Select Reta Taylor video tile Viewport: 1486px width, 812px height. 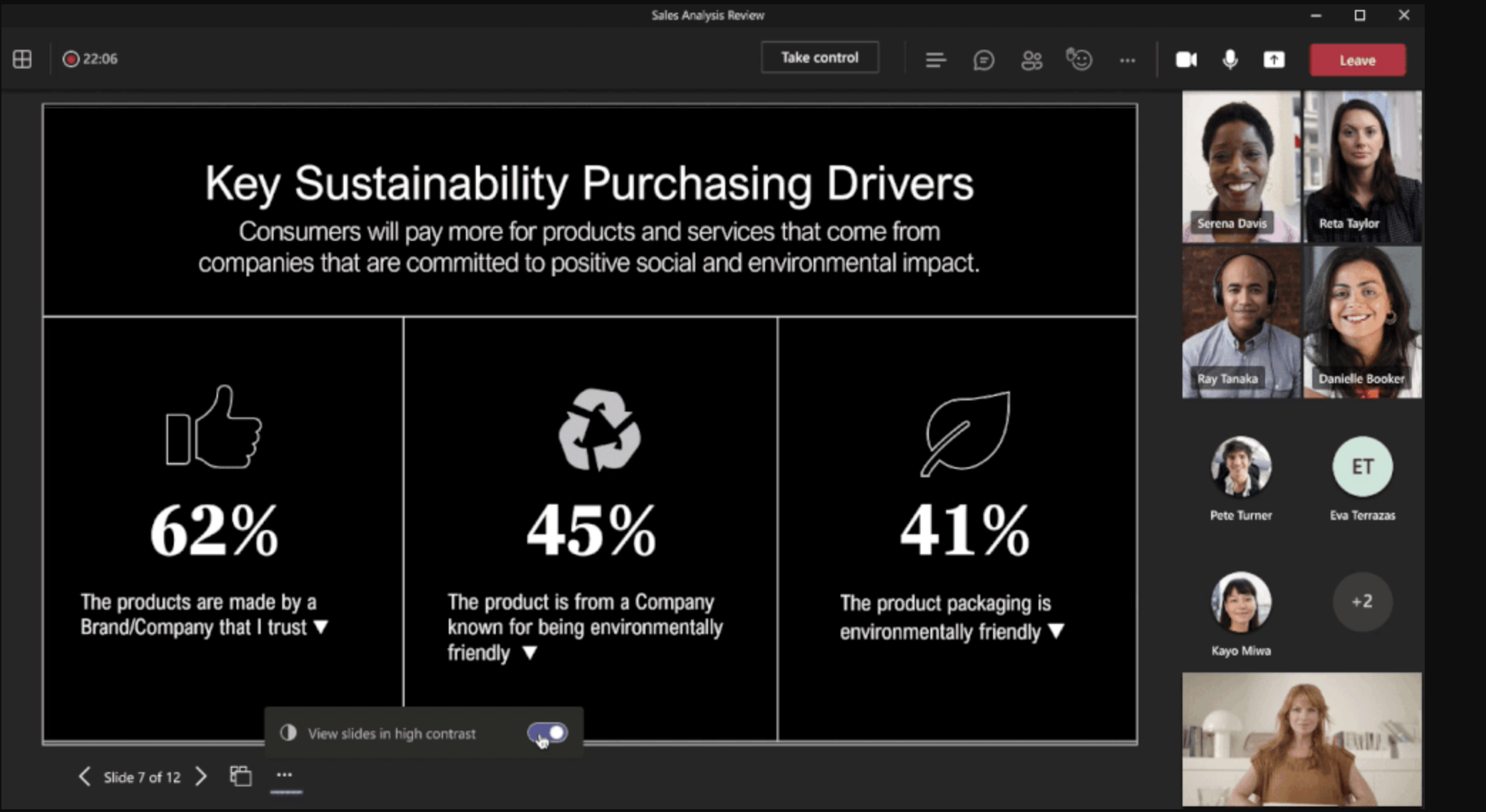[x=1363, y=167]
